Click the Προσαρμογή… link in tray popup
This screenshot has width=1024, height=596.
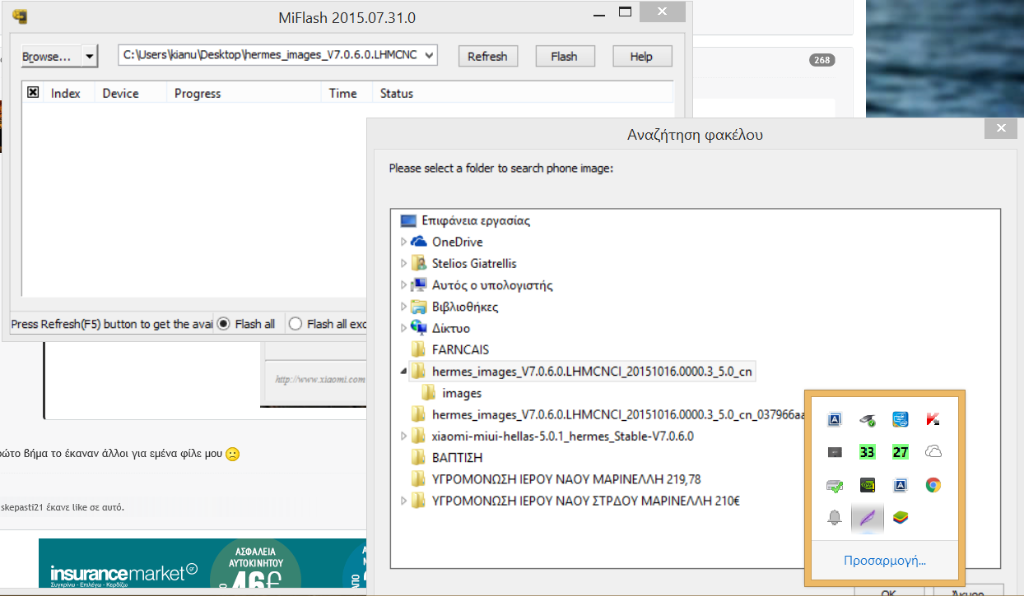click(x=883, y=560)
